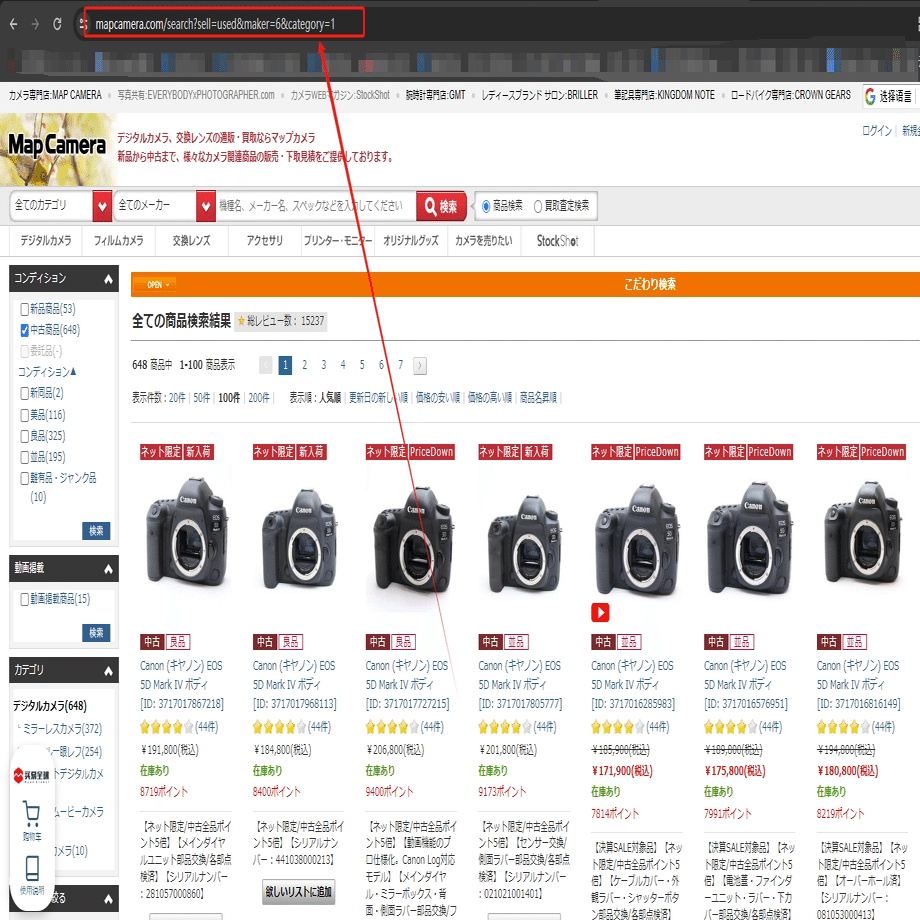The width and height of the screenshot is (920, 920).
Task: Sort by 価格の高い順
Action: 489,398
